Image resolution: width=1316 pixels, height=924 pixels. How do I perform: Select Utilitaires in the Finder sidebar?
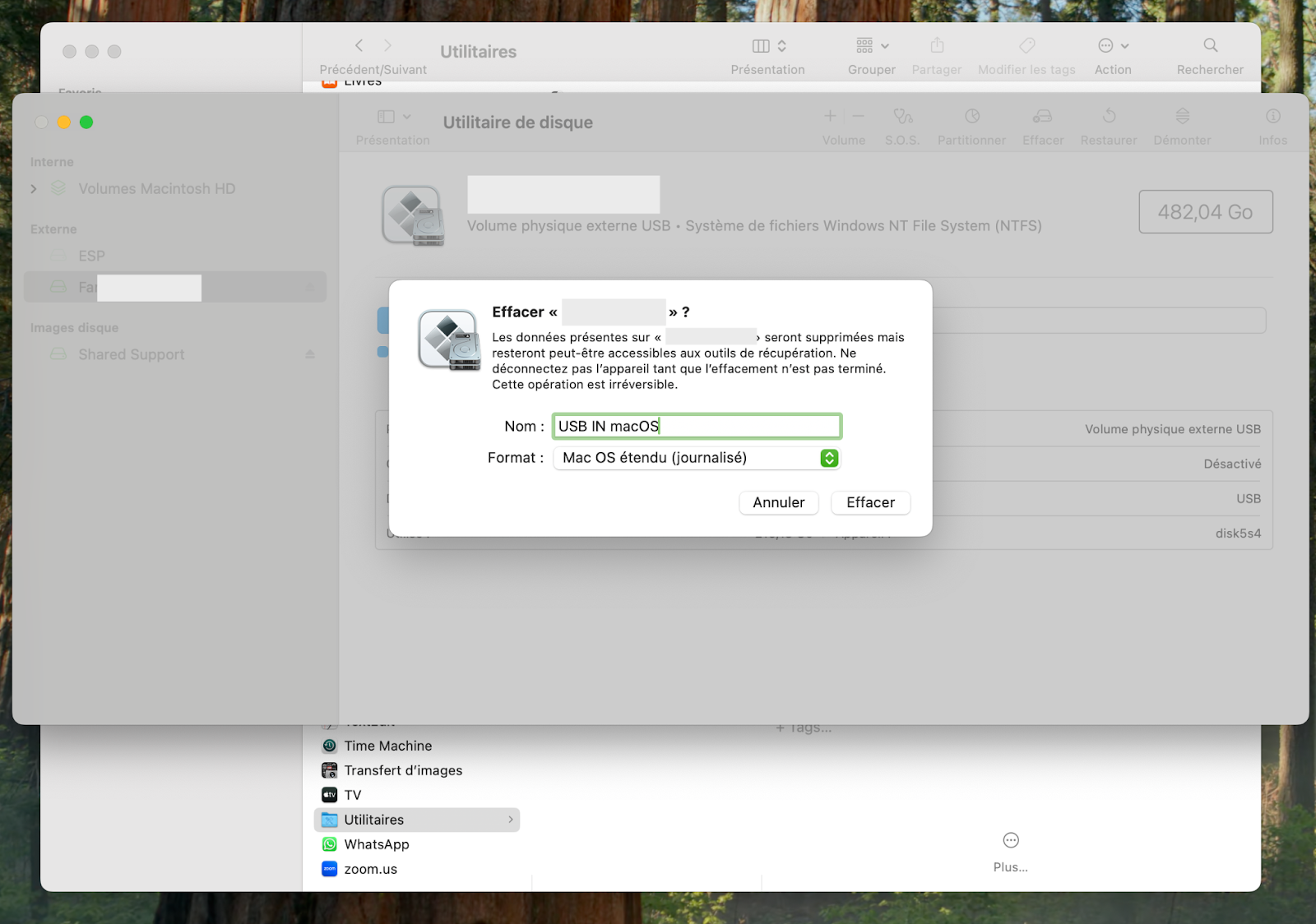click(373, 819)
